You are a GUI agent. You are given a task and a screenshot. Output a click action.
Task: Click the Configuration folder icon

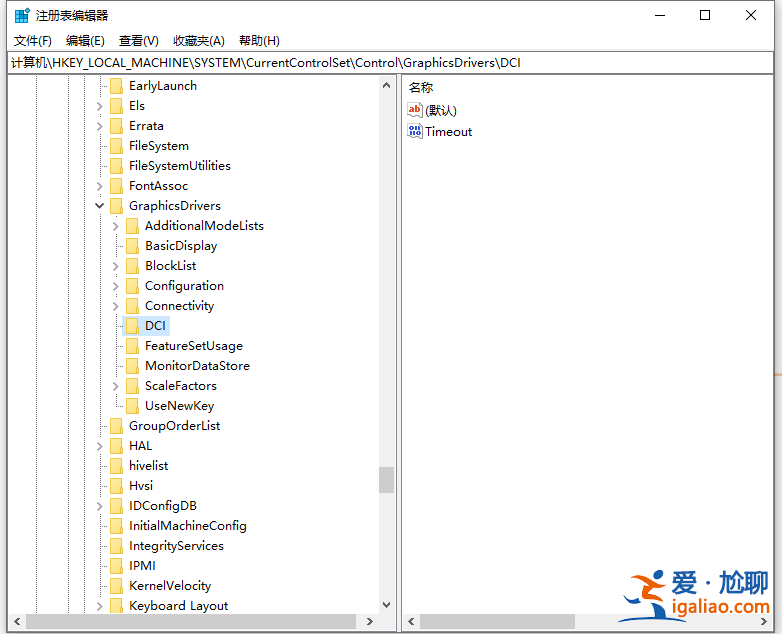(x=132, y=286)
